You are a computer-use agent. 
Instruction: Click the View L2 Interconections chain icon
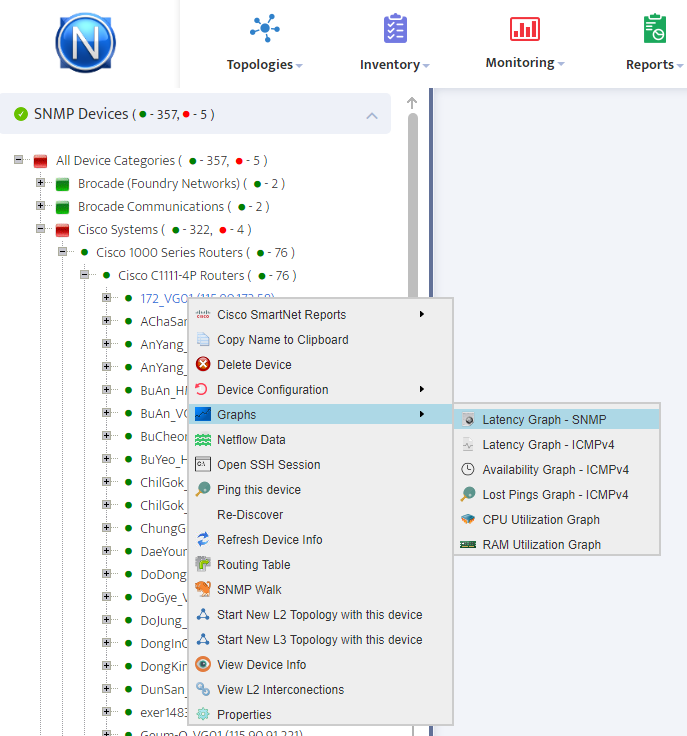pyautogui.click(x=203, y=689)
